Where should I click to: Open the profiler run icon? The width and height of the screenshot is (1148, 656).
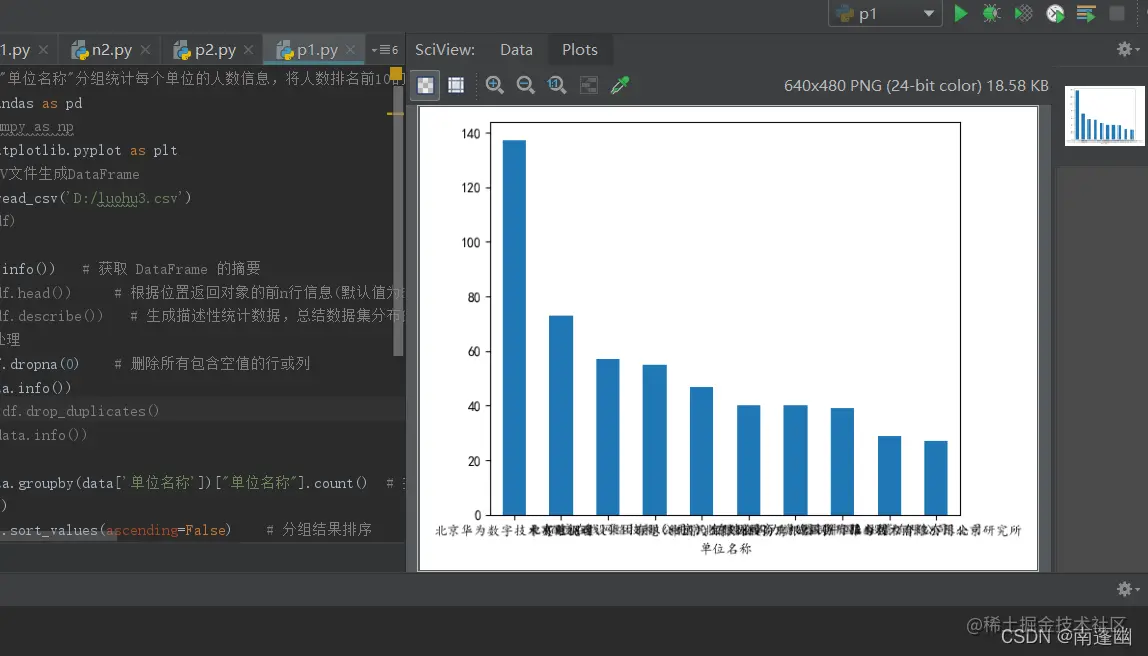pos(1055,13)
